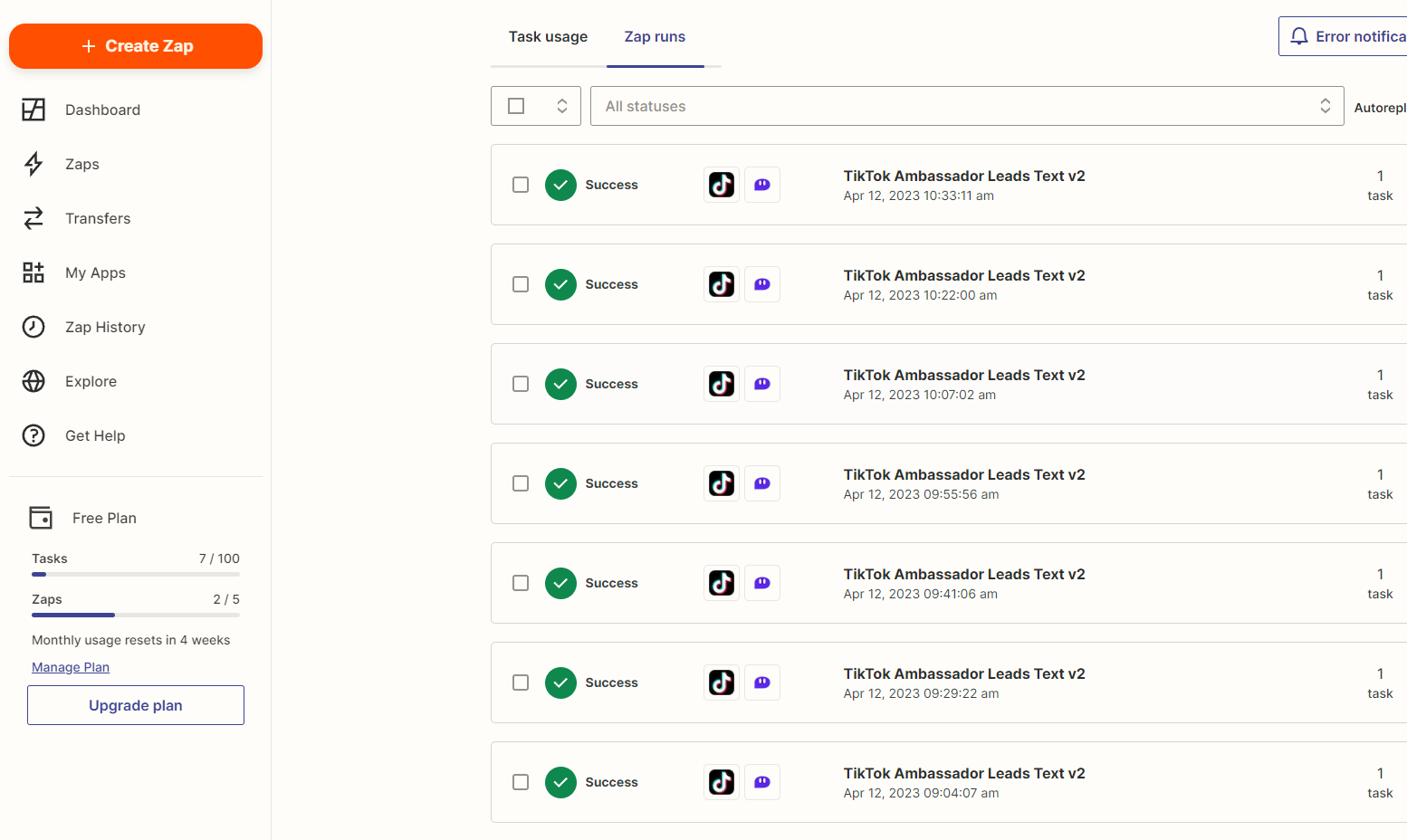The height and width of the screenshot is (840, 1407).
Task: Click the Create Zap button
Action: (x=136, y=46)
